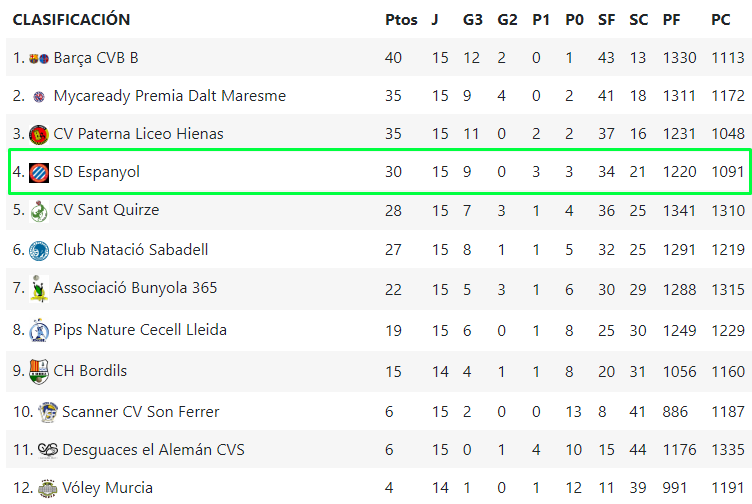The width and height of the screenshot is (752, 504).
Task: Click the Club Natació Sabadell emblem
Action: (39, 250)
